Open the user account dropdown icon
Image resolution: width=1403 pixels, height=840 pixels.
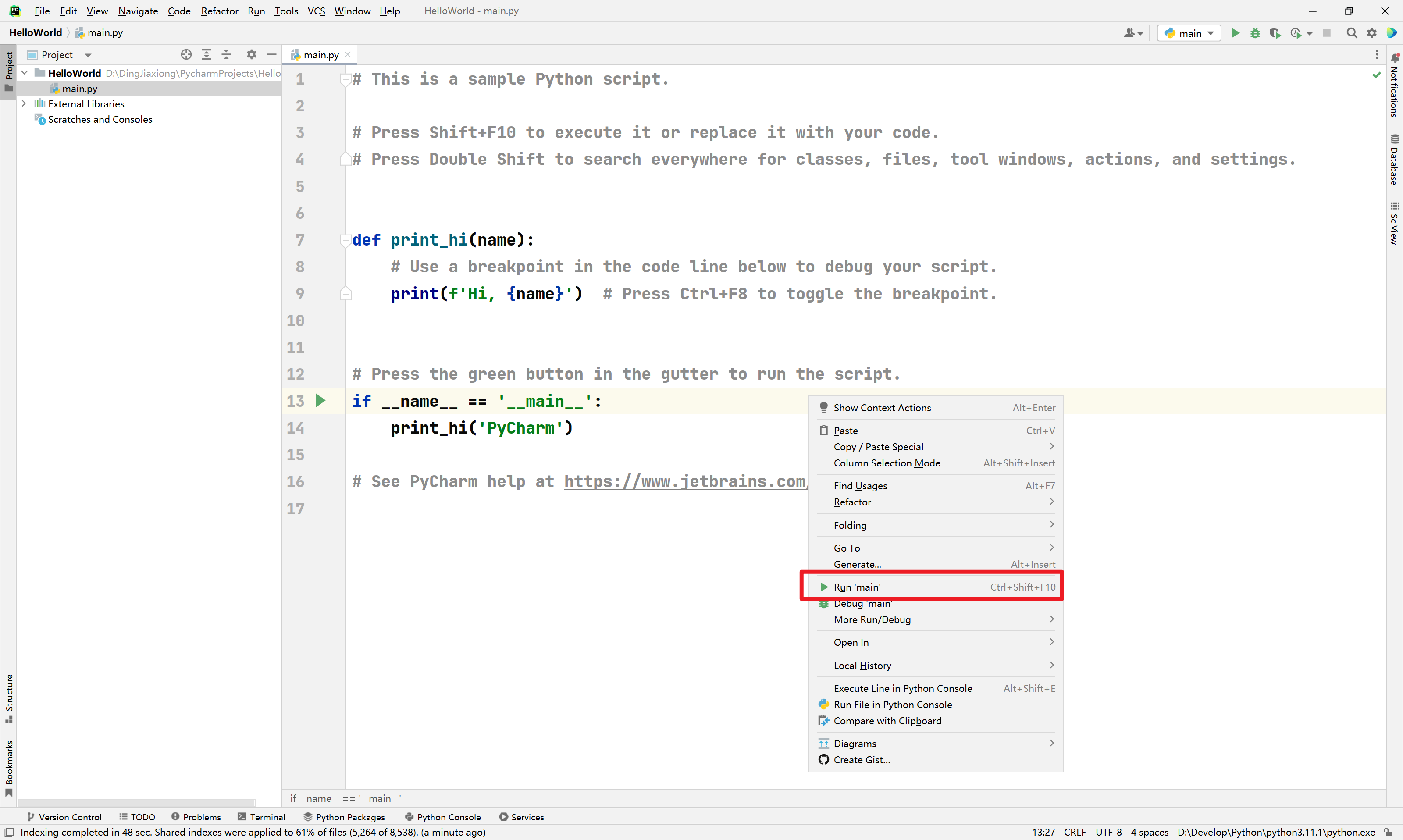(1133, 33)
